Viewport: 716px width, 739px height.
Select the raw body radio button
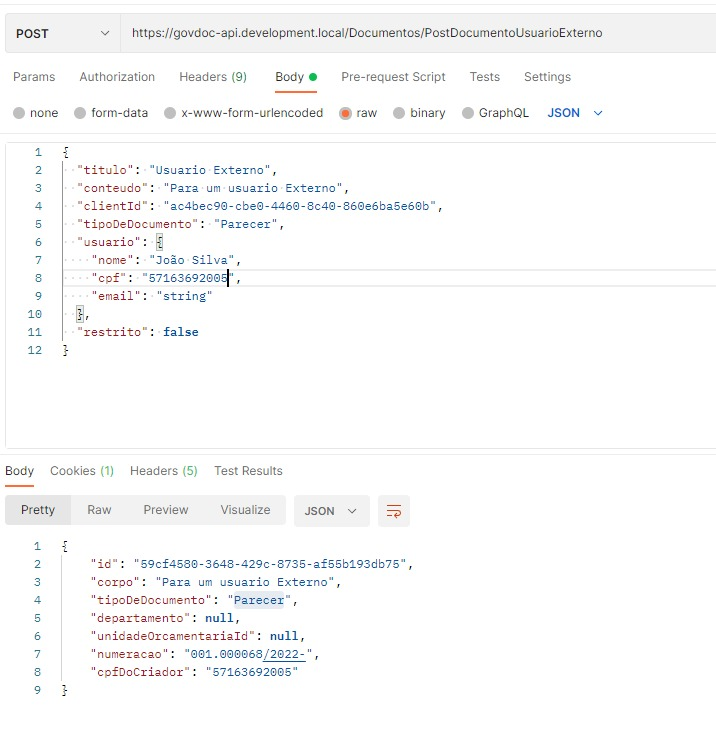[345, 113]
